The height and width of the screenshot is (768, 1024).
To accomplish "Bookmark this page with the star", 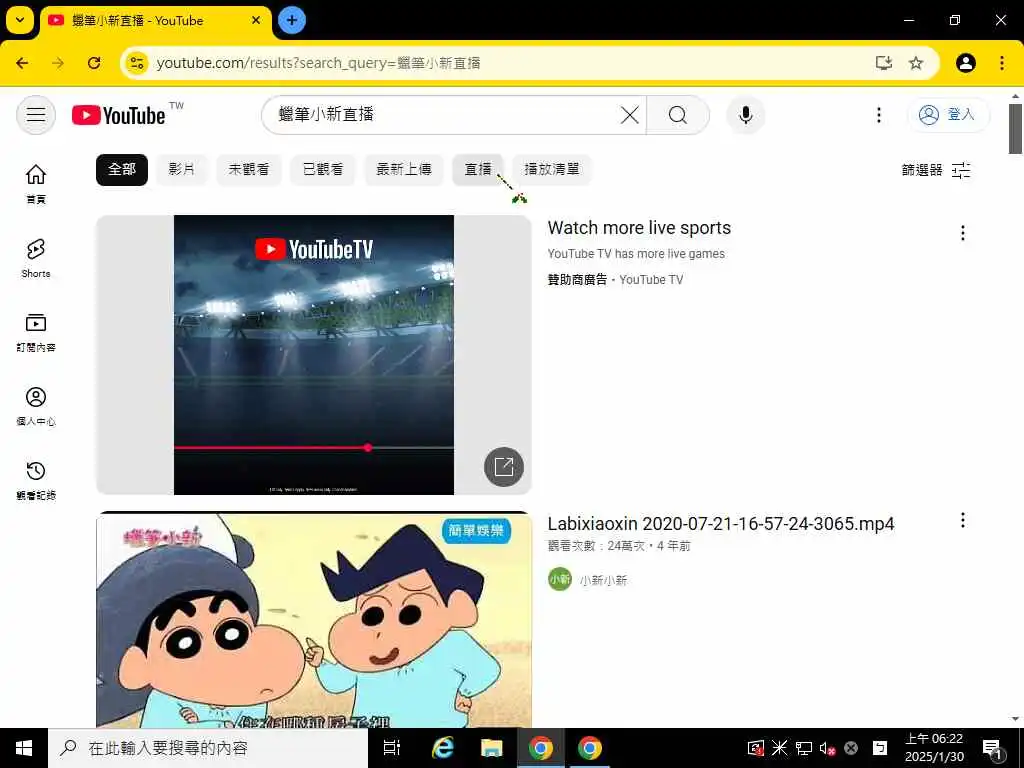I will point(916,63).
